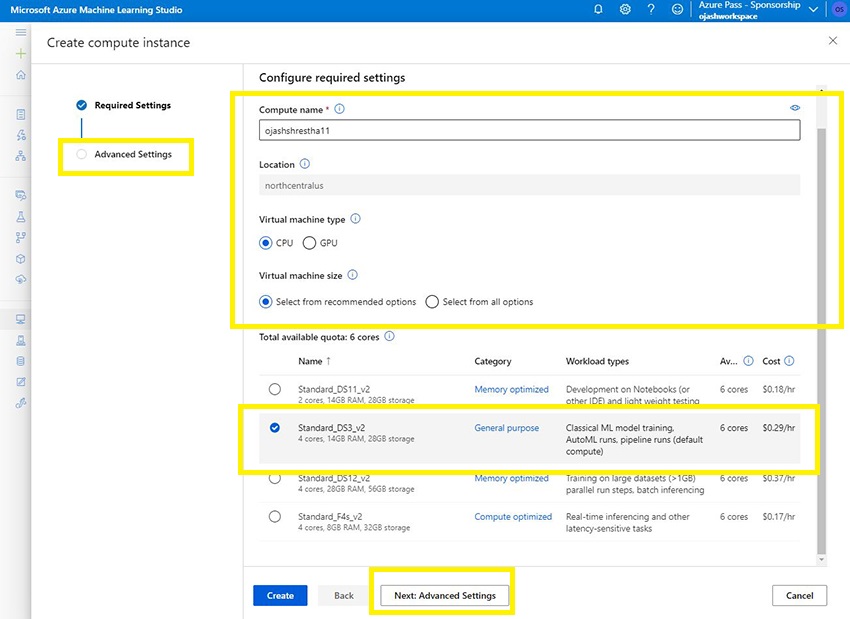Open the notifications bell
Viewport: 850px width, 619px height.
(x=598, y=9)
